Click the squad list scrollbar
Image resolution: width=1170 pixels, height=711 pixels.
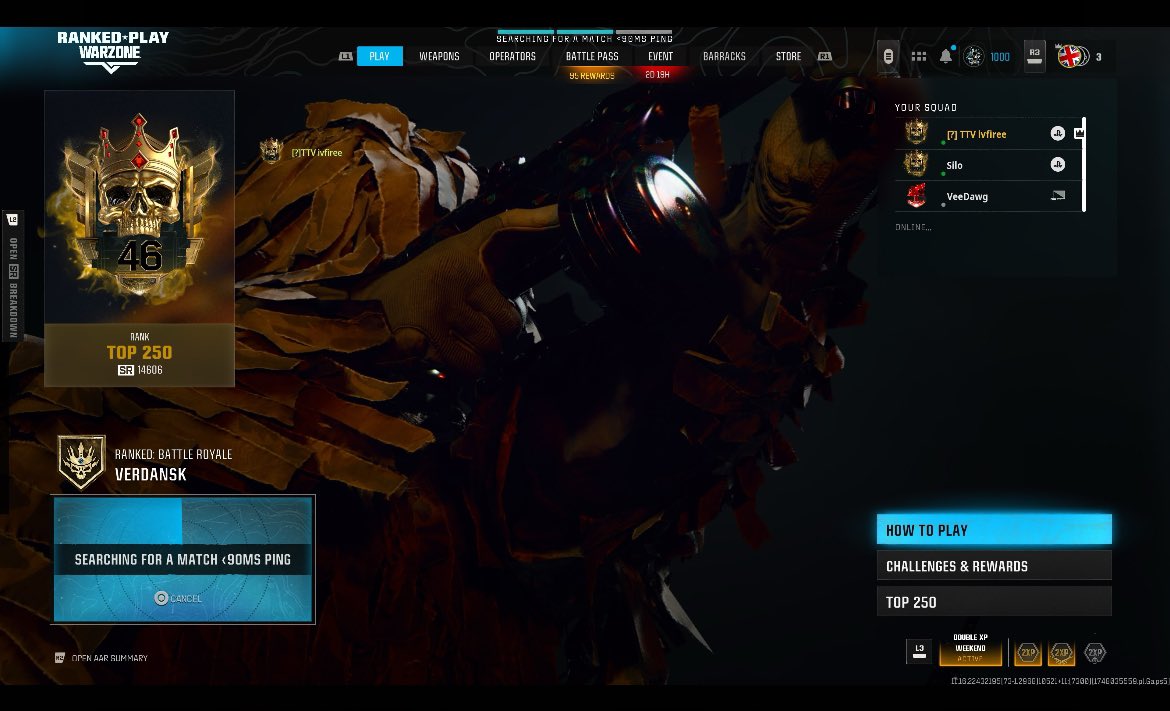(x=1083, y=164)
